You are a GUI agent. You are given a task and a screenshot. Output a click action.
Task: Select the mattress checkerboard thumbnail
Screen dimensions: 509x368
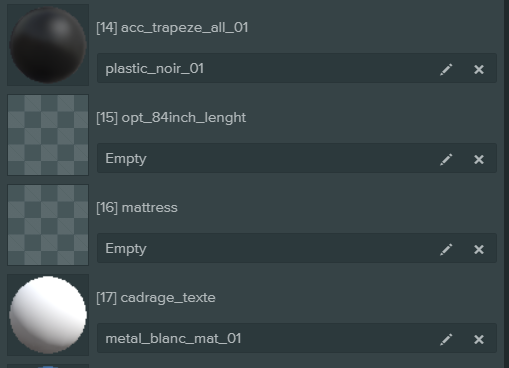pyautogui.click(x=48, y=225)
